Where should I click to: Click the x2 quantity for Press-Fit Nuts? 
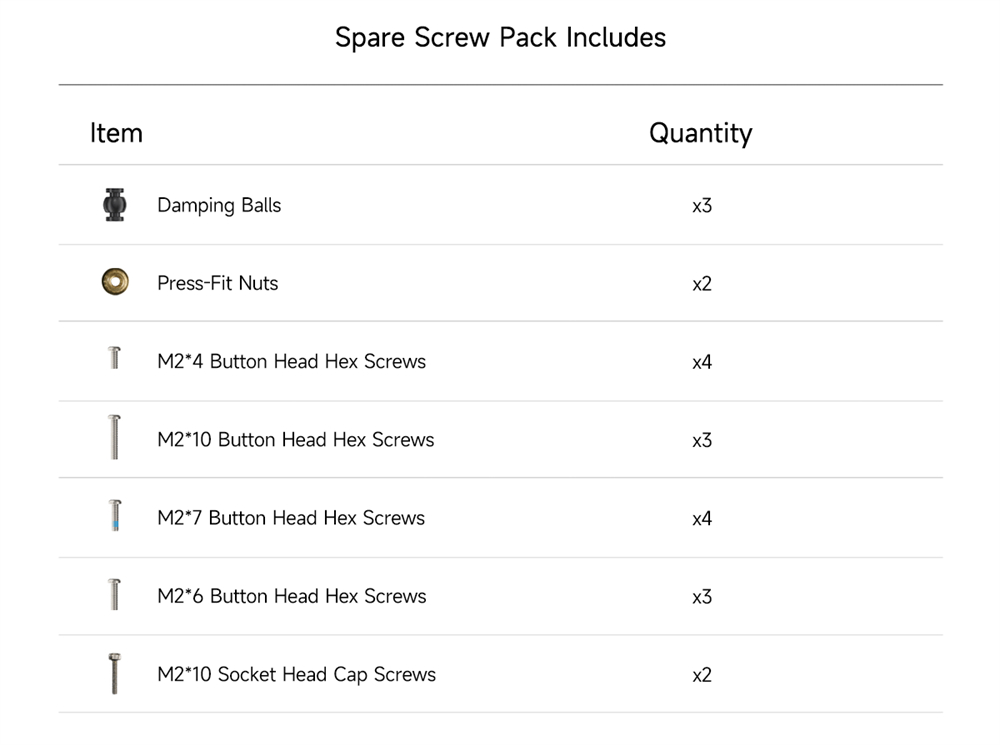click(x=702, y=284)
